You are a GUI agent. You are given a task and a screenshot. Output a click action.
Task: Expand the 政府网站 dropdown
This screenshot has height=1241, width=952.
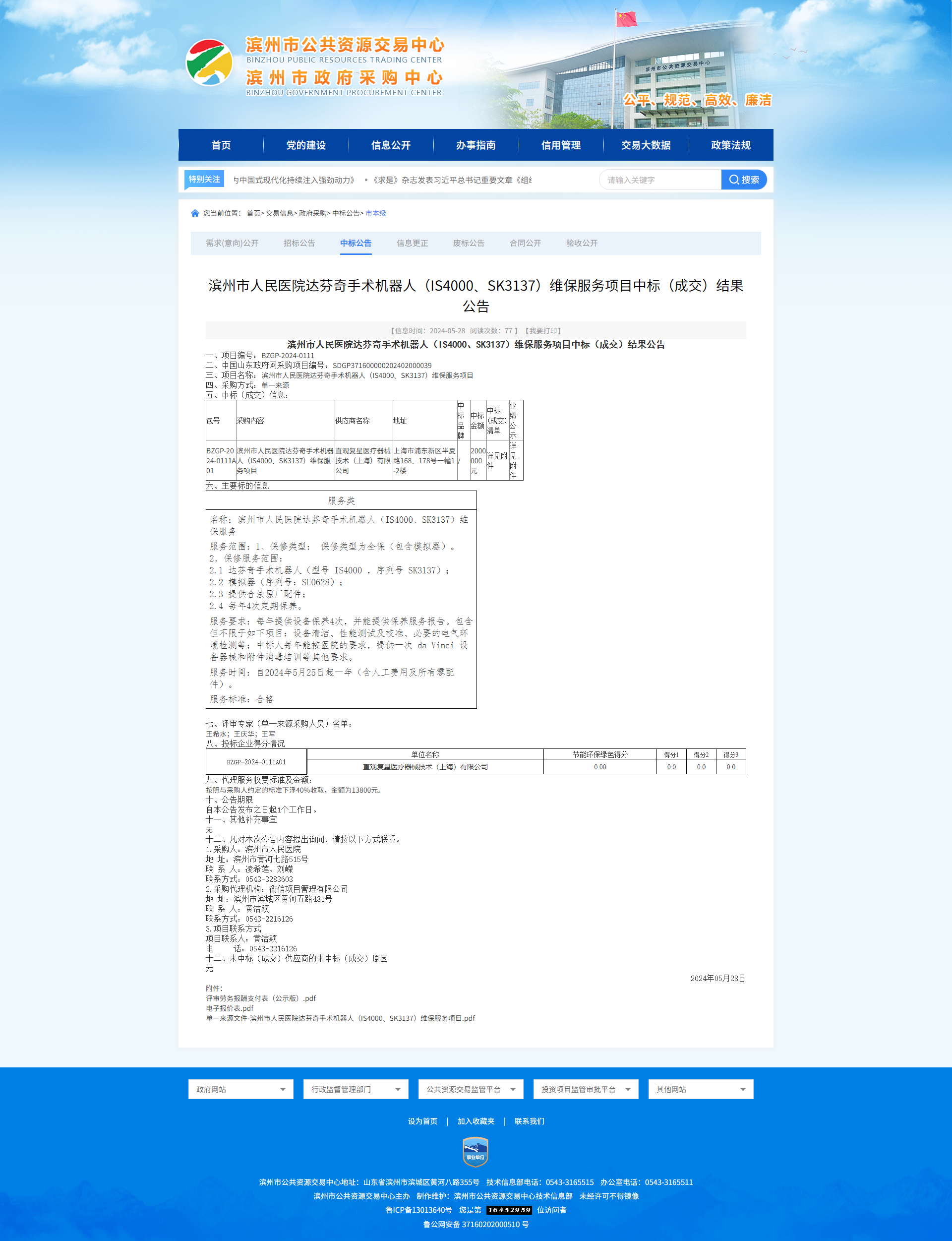241,1089
